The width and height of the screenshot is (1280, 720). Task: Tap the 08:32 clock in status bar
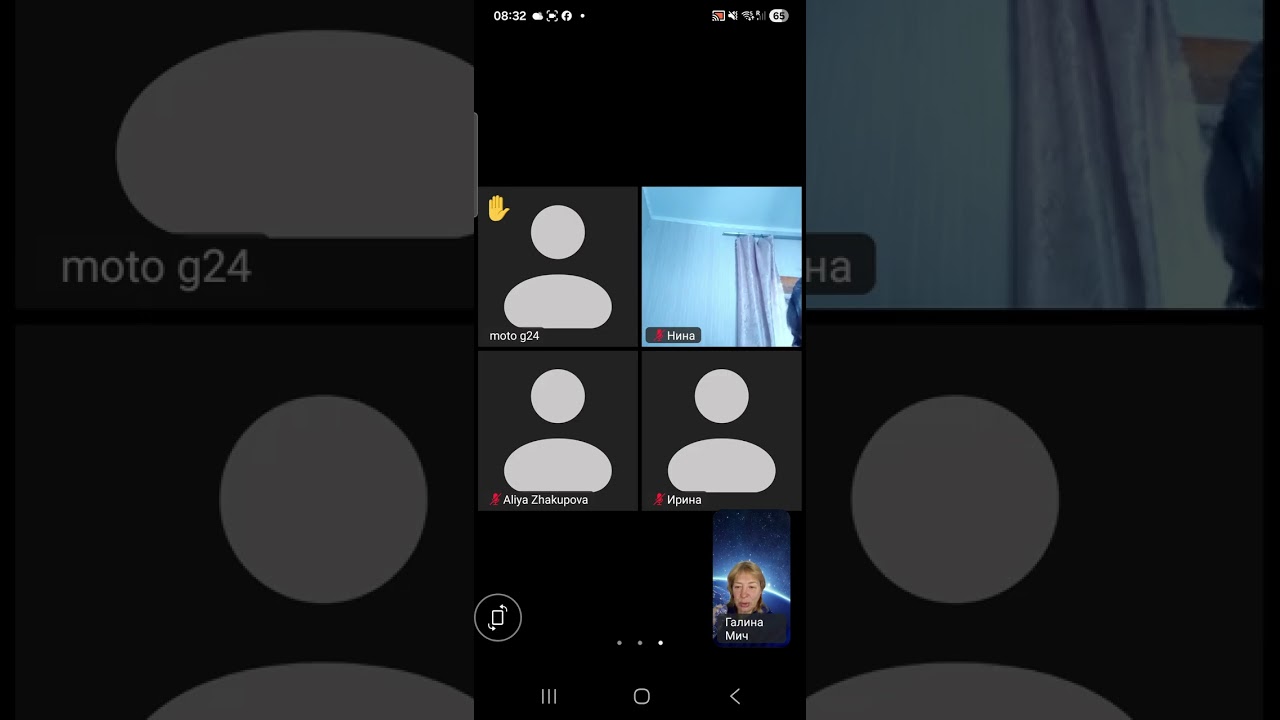pyautogui.click(x=510, y=16)
